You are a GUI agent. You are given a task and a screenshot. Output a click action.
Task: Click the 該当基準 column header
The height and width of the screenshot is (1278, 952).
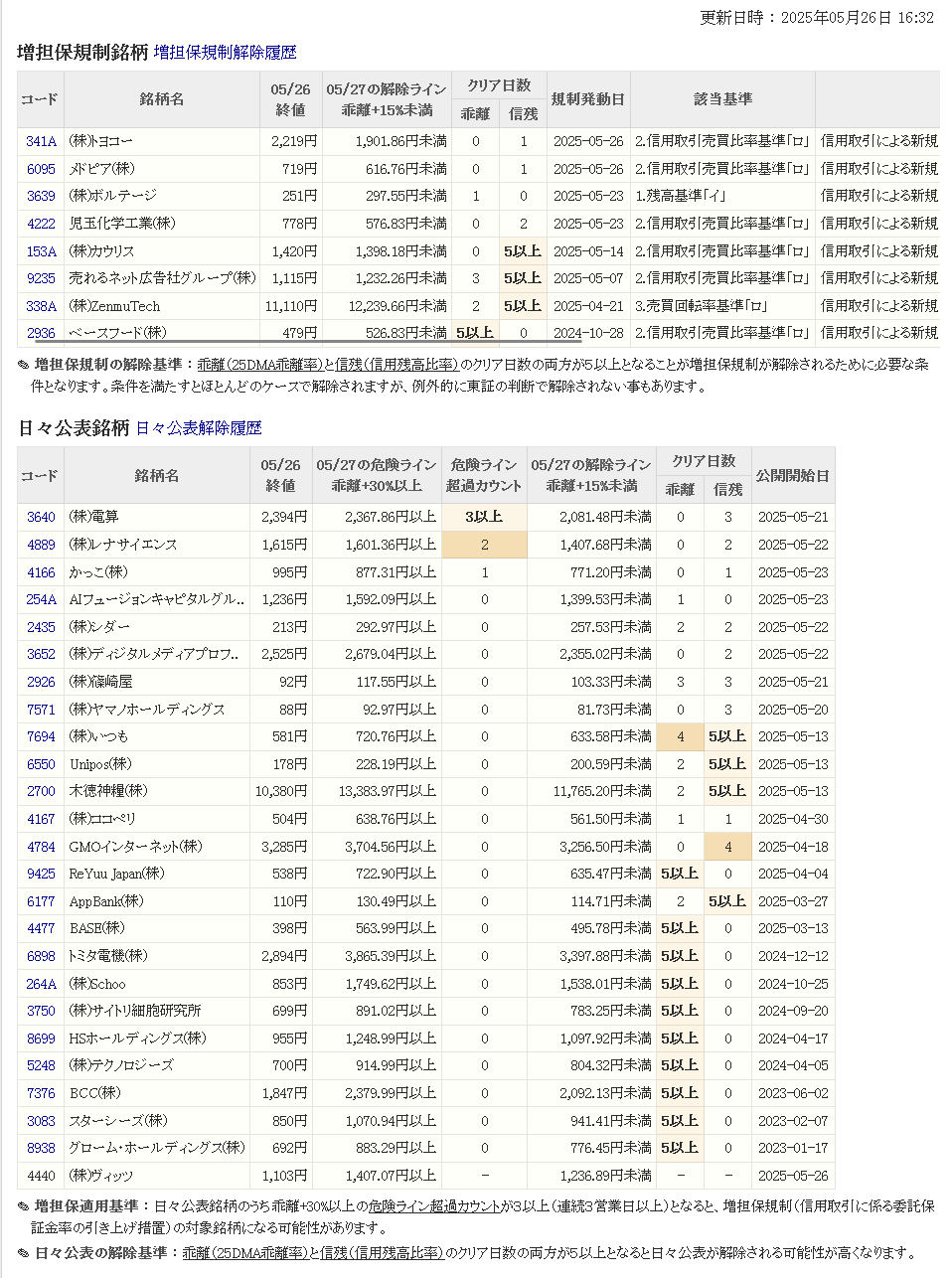[723, 99]
